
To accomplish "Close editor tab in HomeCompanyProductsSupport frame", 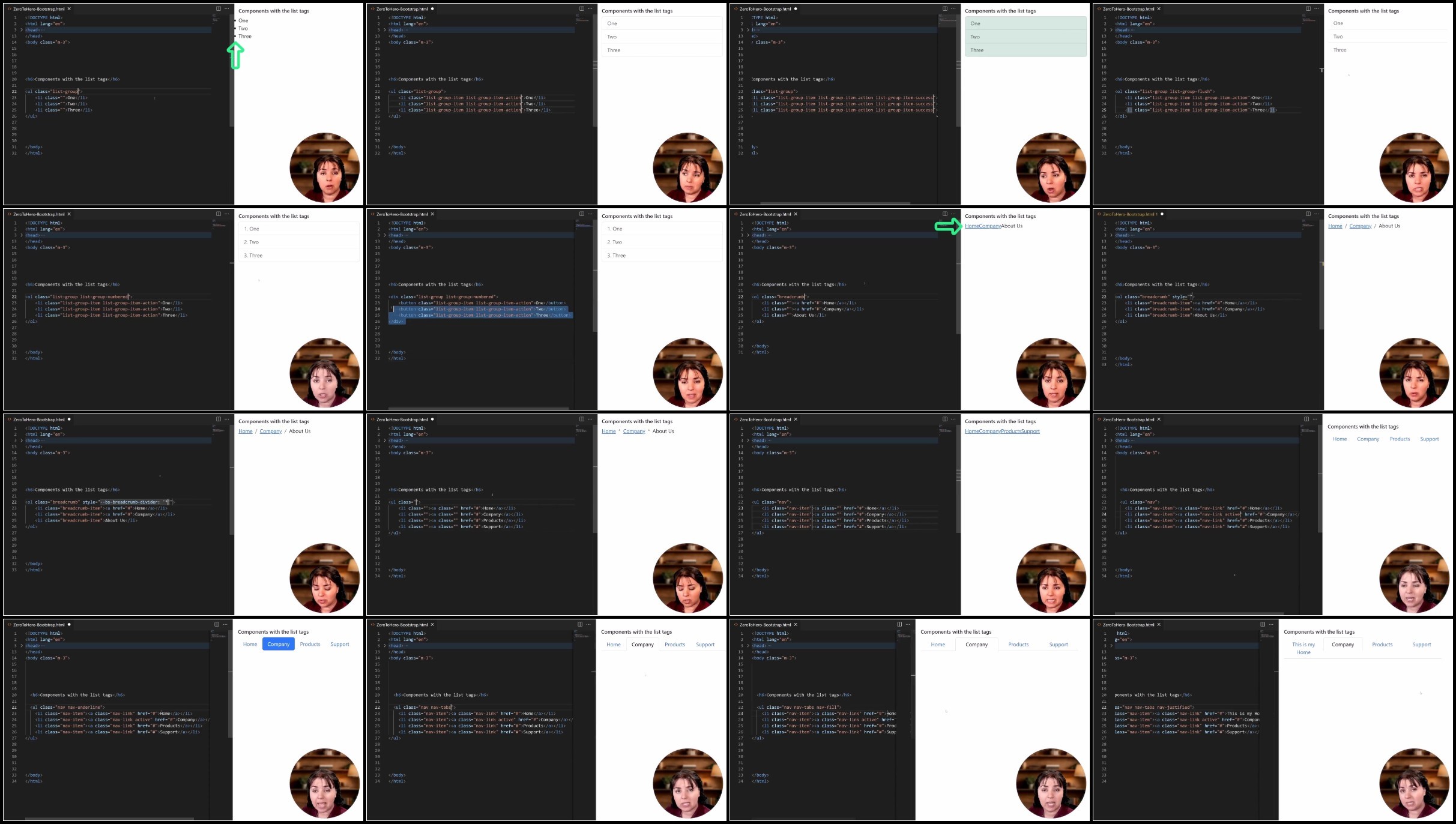I will (x=796, y=420).
